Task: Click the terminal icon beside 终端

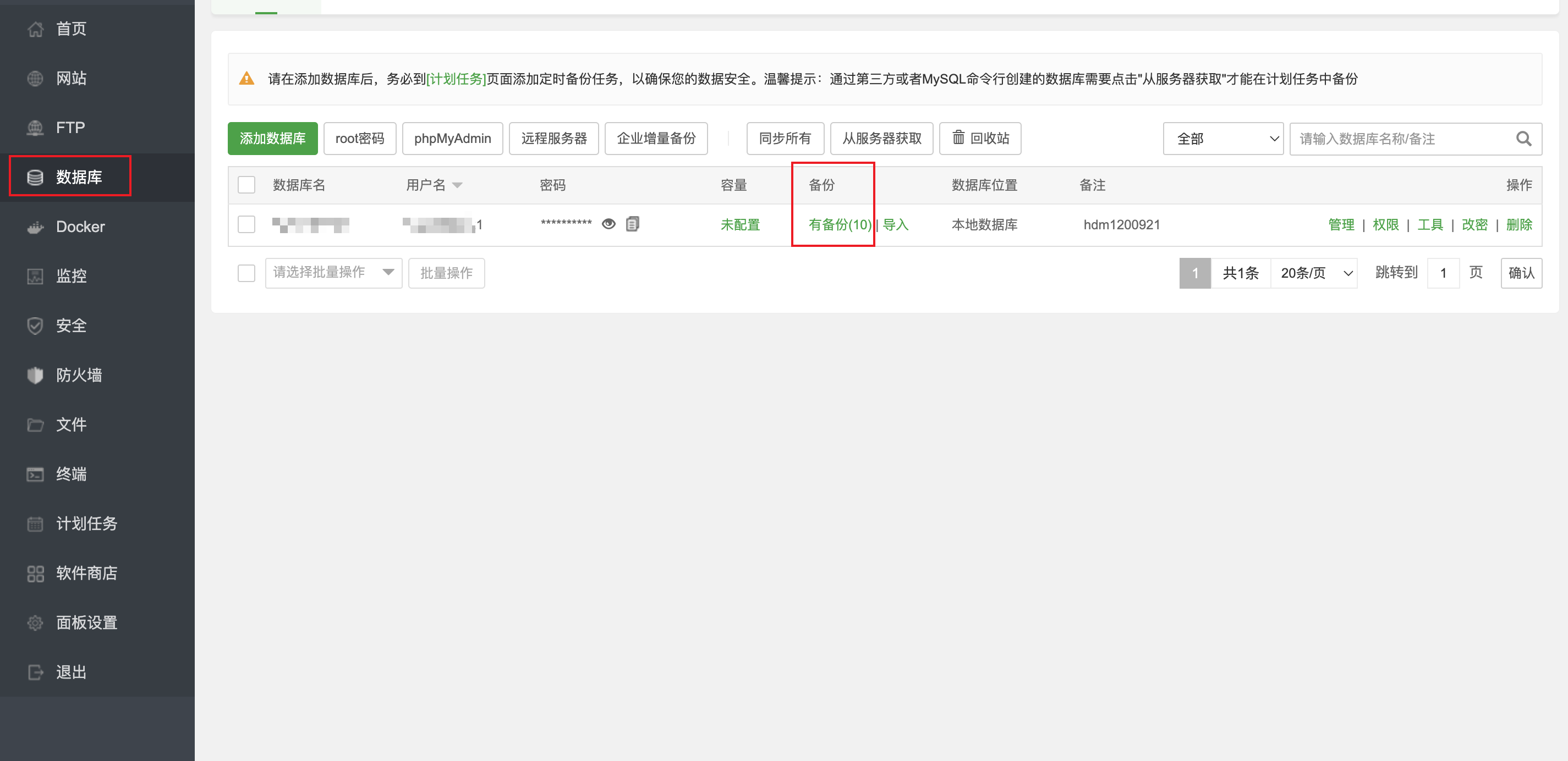Action: pyautogui.click(x=35, y=474)
